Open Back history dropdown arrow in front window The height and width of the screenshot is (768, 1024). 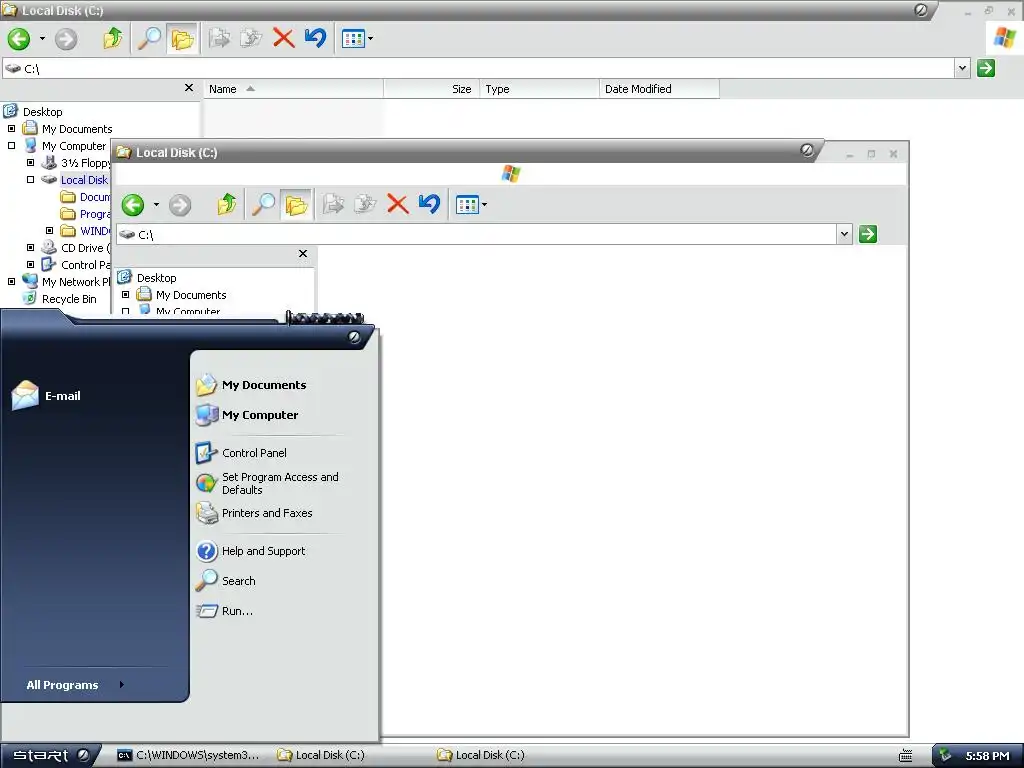pyautogui.click(x=156, y=205)
